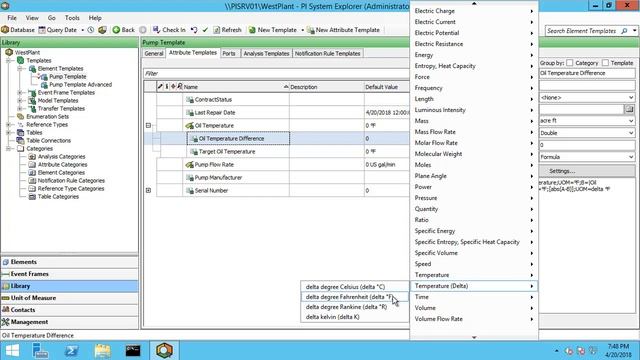This screenshot has height=360, width=640.
Task: Switch to the General tab
Action: click(x=154, y=53)
